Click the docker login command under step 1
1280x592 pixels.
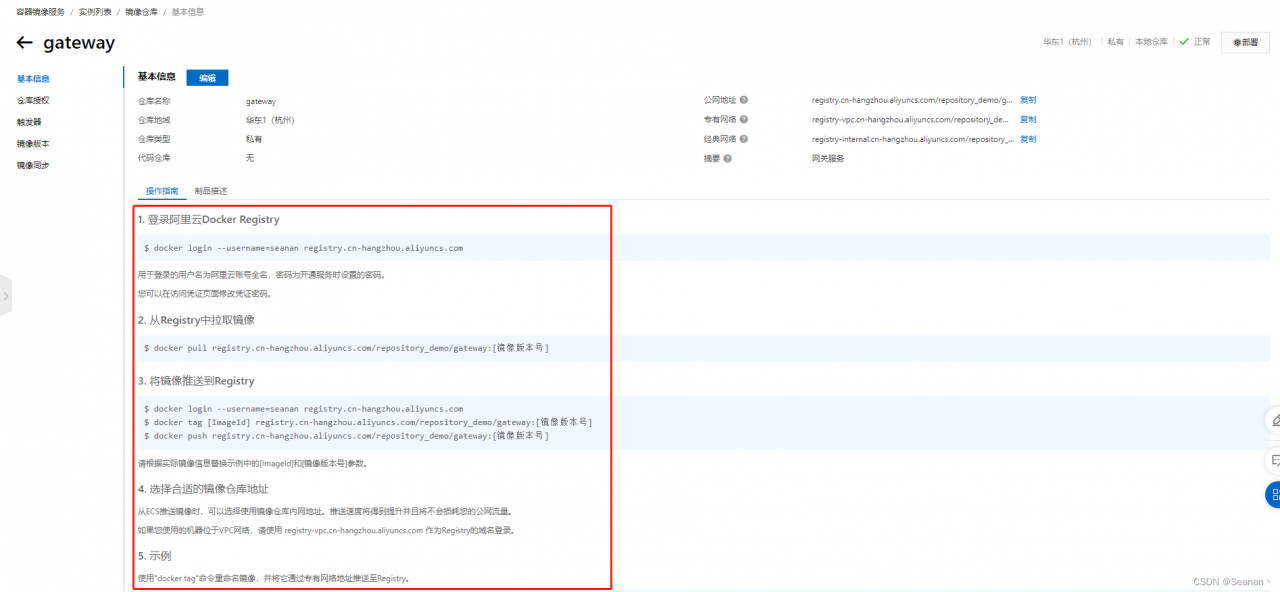[303, 248]
